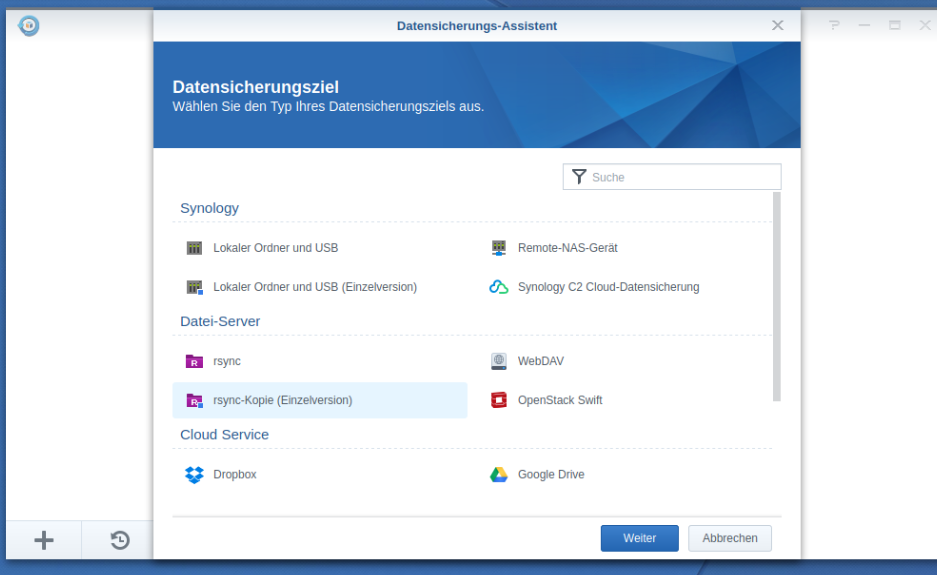The image size is (937, 575).
Task: Click the filter funnel icon in search box
Action: 578,177
